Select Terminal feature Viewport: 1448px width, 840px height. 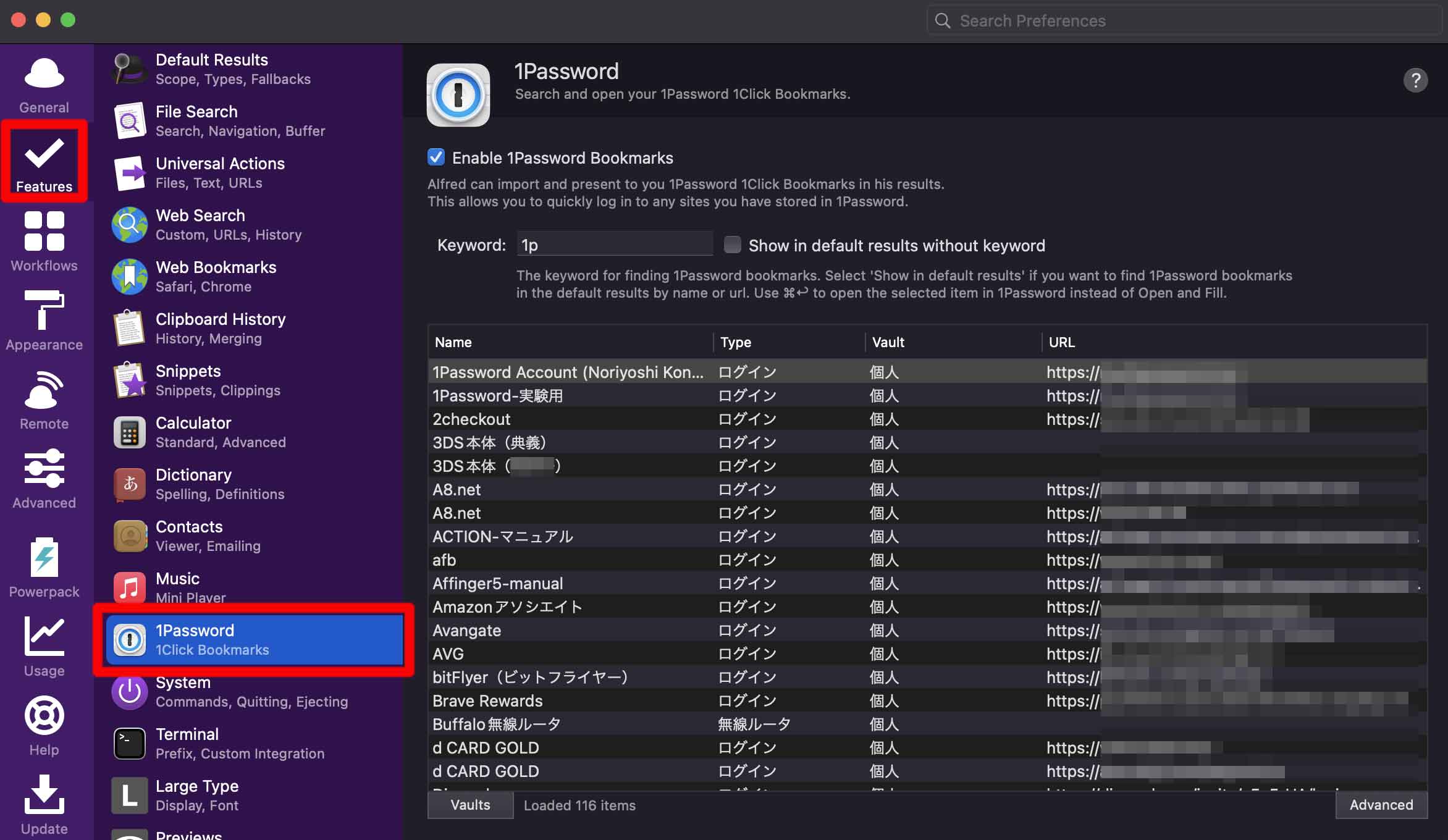click(x=253, y=744)
